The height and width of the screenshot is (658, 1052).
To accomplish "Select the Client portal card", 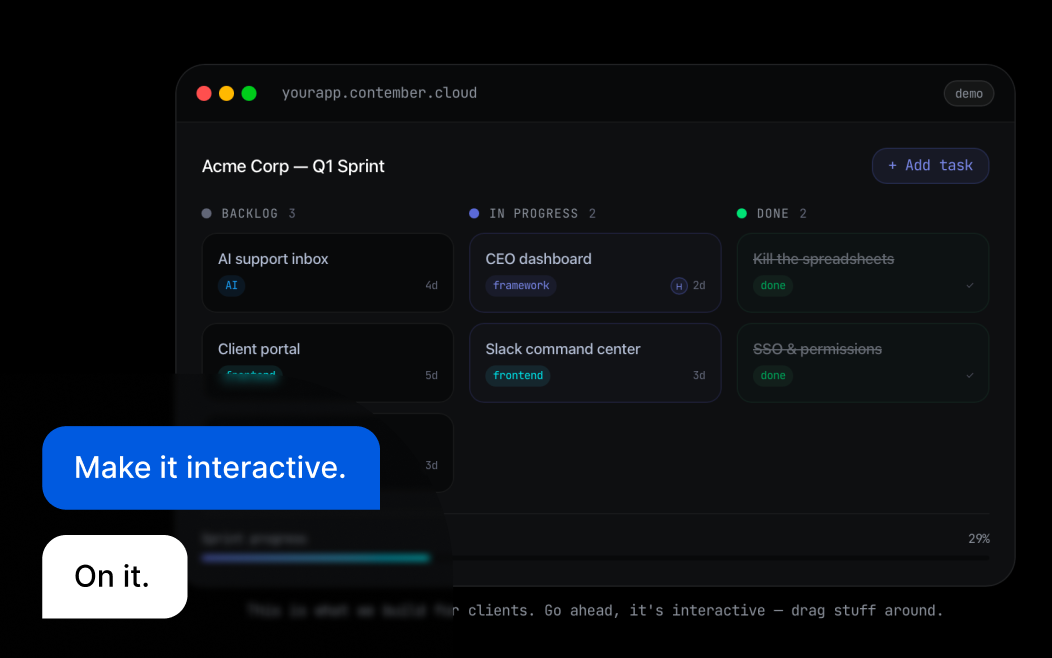I will 327,350.
